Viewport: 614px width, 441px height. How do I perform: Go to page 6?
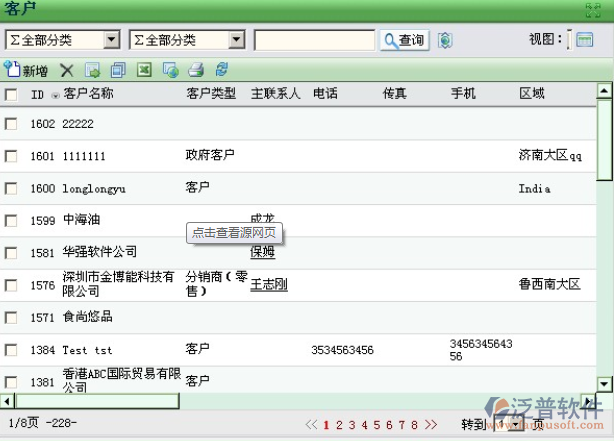pos(389,425)
